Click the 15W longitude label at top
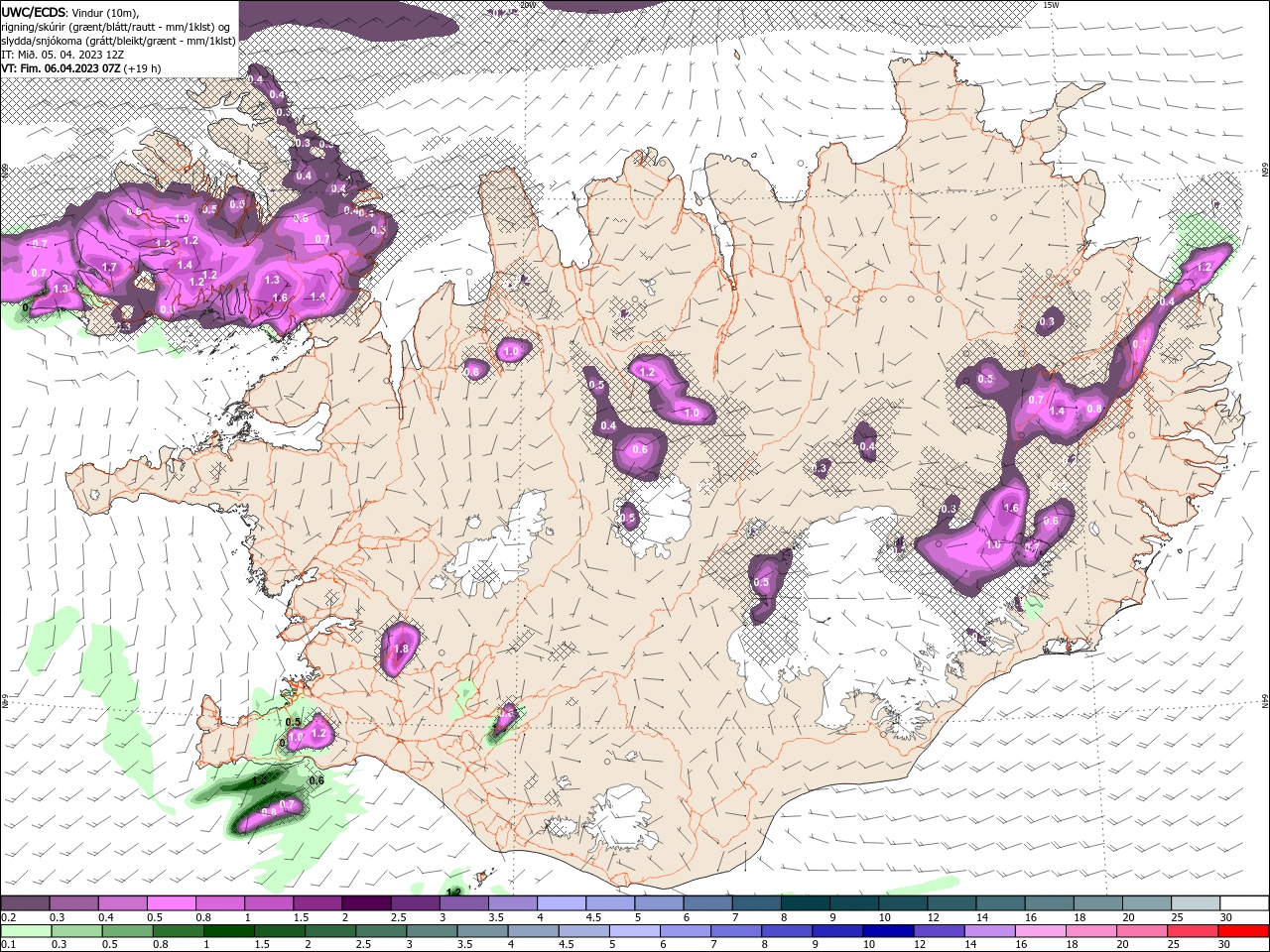Viewport: 1270px width, 952px height. 1051,5
